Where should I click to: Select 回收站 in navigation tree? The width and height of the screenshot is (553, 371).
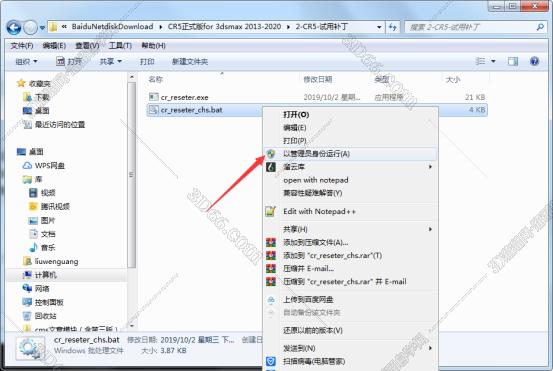pyautogui.click(x=39, y=316)
